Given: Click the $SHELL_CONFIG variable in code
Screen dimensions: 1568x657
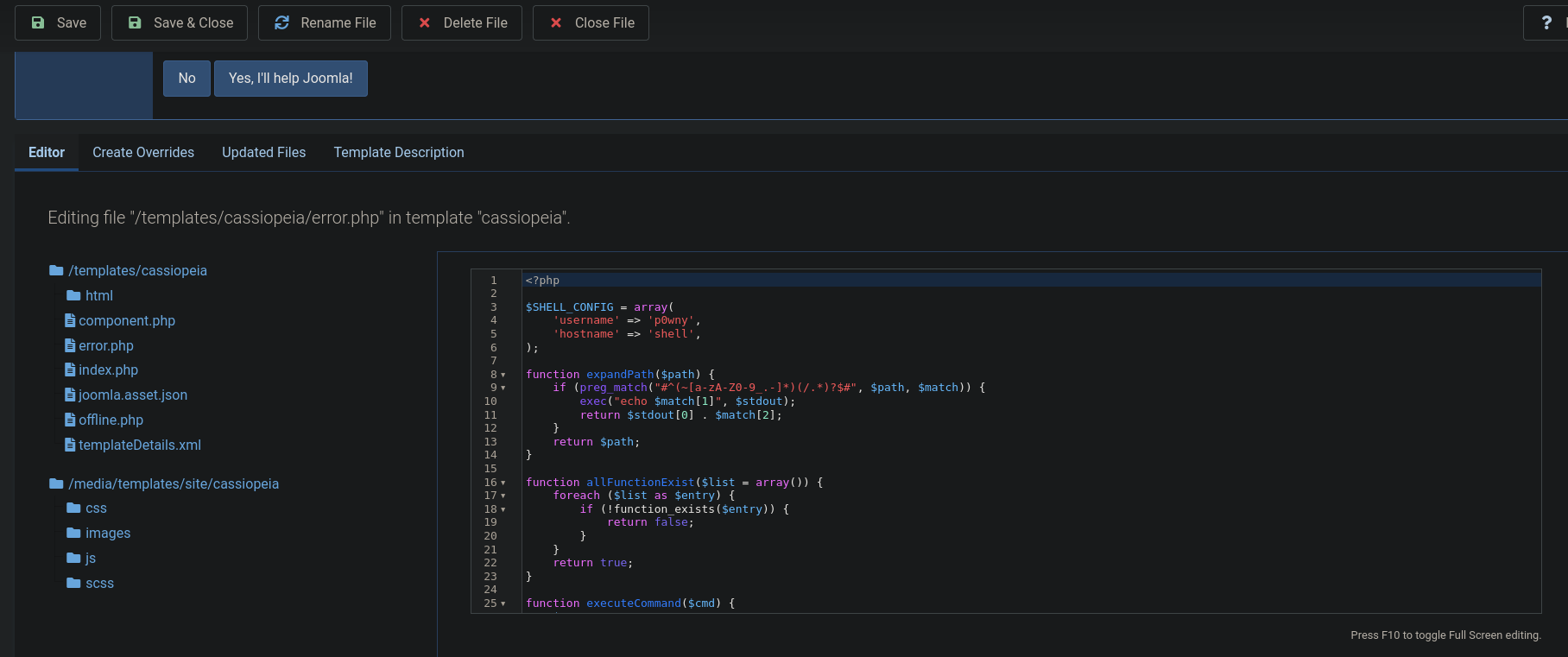Looking at the screenshot, I should coord(569,307).
